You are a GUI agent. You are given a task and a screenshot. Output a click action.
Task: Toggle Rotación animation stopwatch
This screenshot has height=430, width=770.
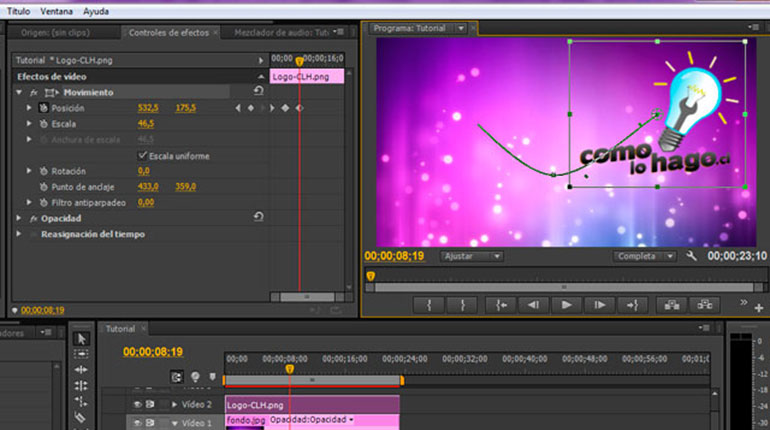pyautogui.click(x=44, y=171)
